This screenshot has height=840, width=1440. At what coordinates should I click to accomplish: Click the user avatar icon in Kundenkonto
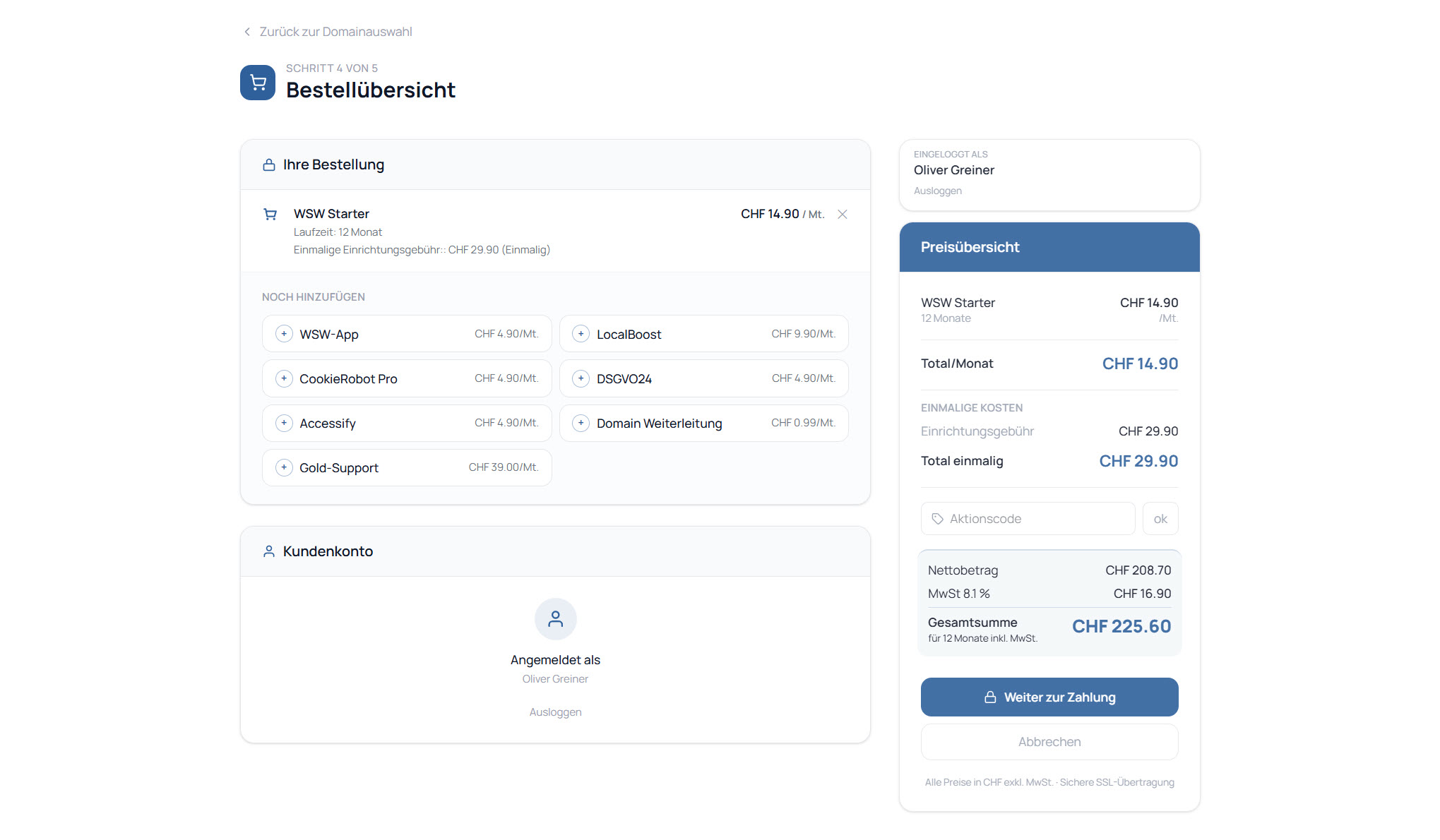pos(555,619)
